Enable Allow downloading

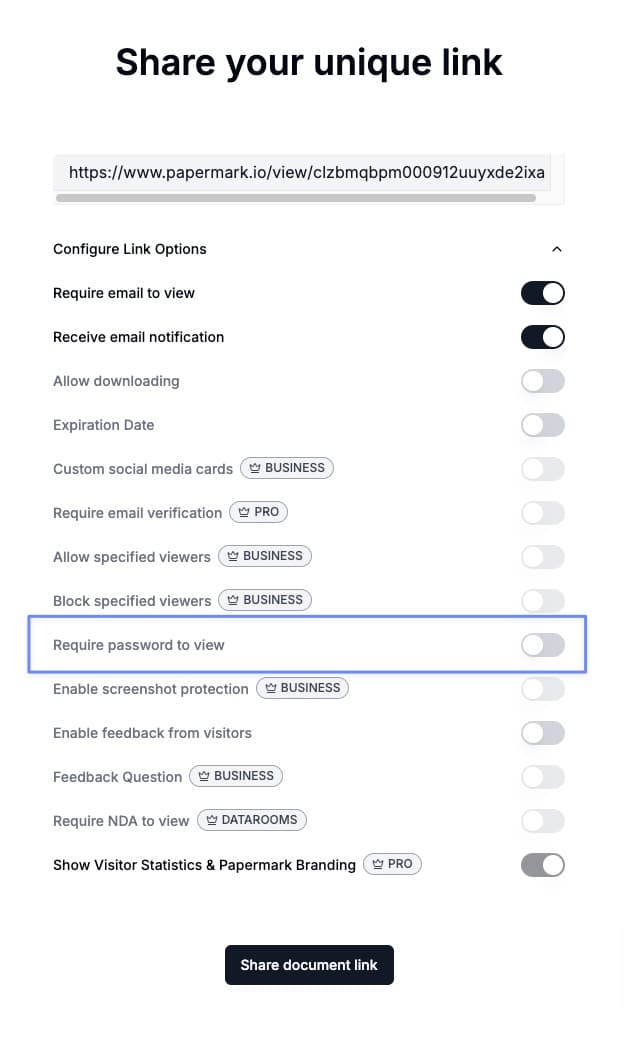click(543, 381)
